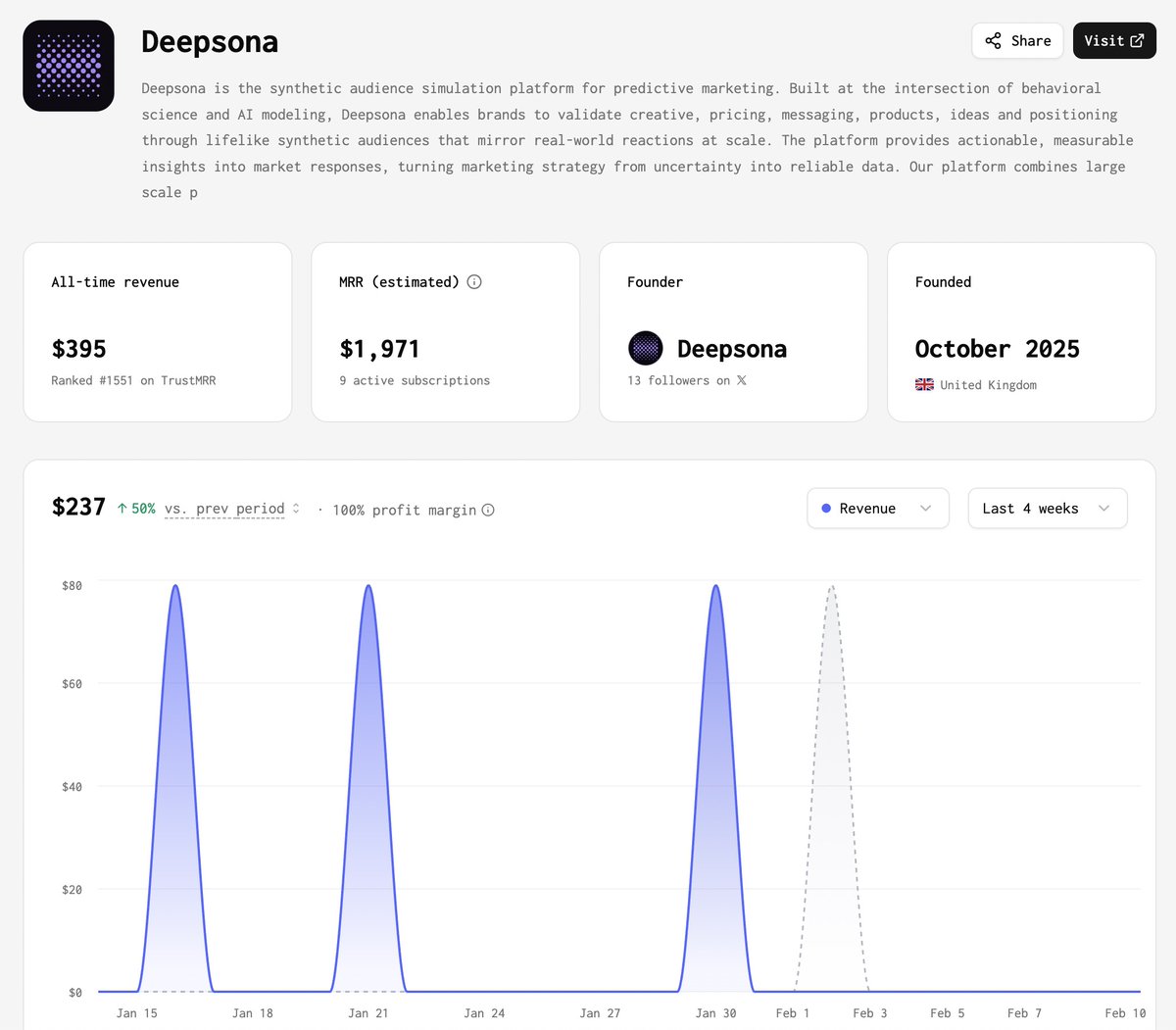
Task: Click the profit margin info icon
Action: (x=488, y=510)
